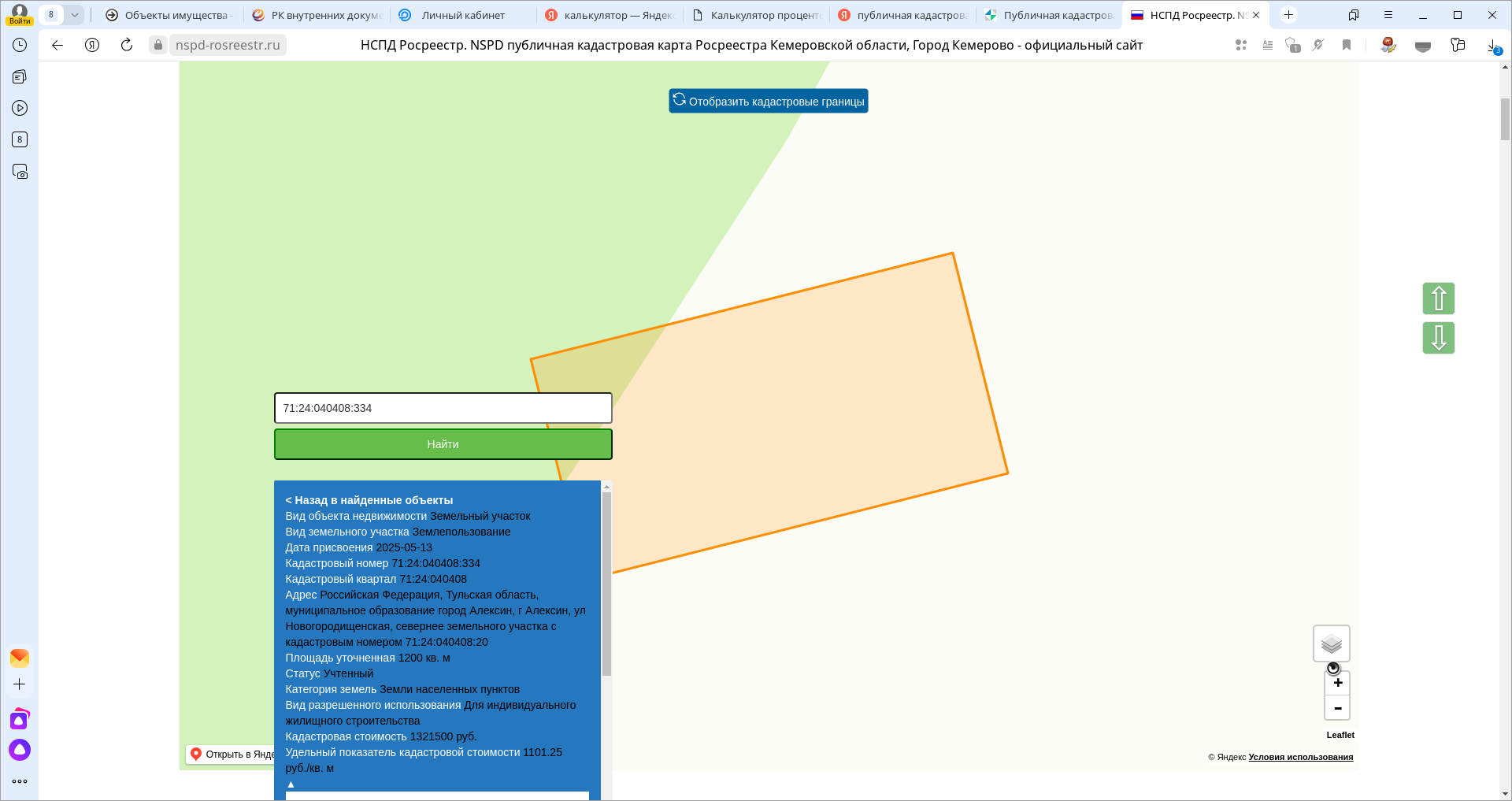The height and width of the screenshot is (801, 1512).
Task: Click the info panel scrollbar
Action: (606, 583)
